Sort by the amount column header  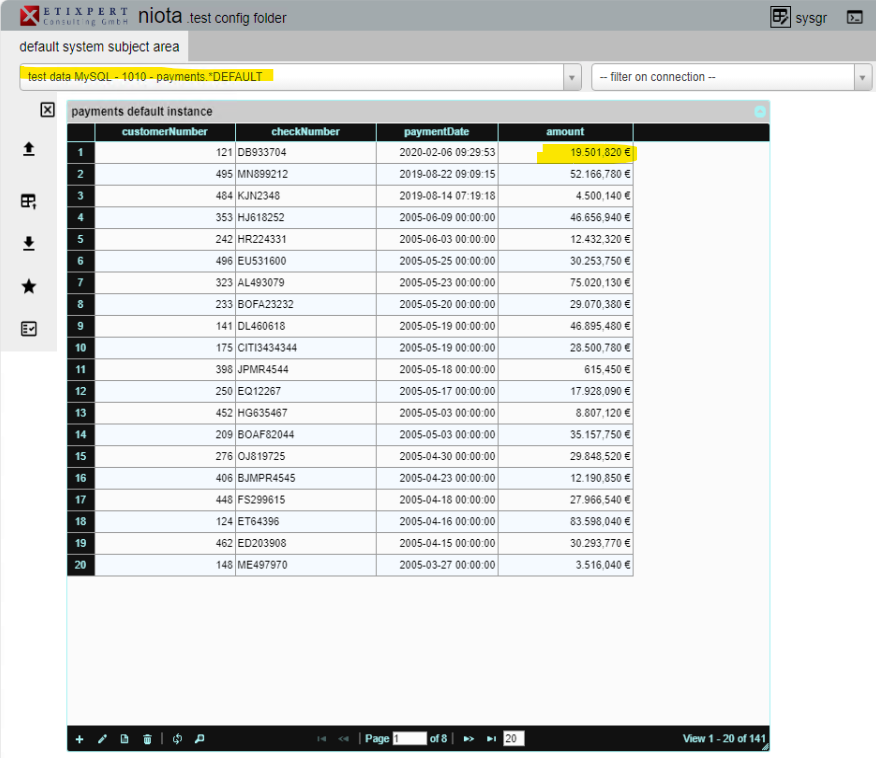565,132
